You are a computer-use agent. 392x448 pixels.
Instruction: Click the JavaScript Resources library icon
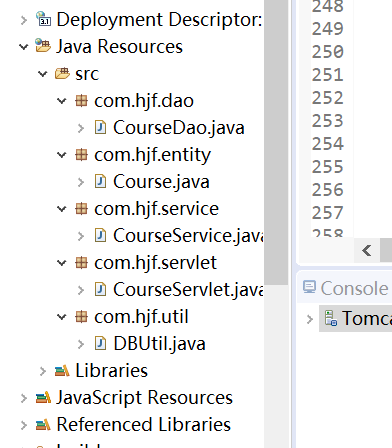tap(43, 397)
